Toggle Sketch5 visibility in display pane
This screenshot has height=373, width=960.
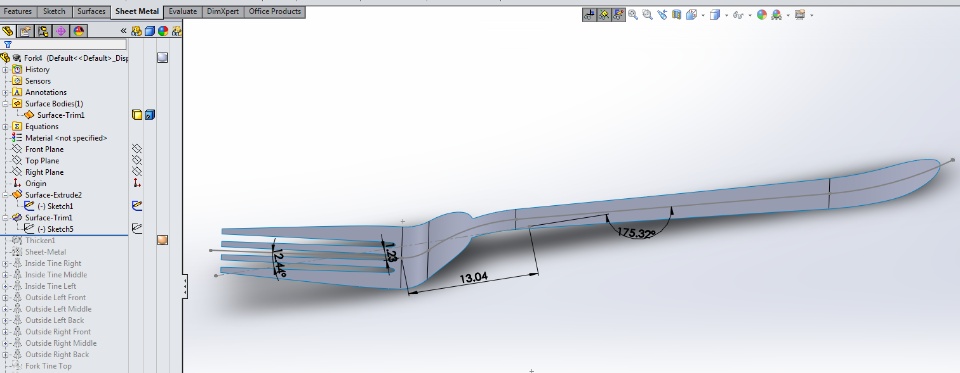137,228
